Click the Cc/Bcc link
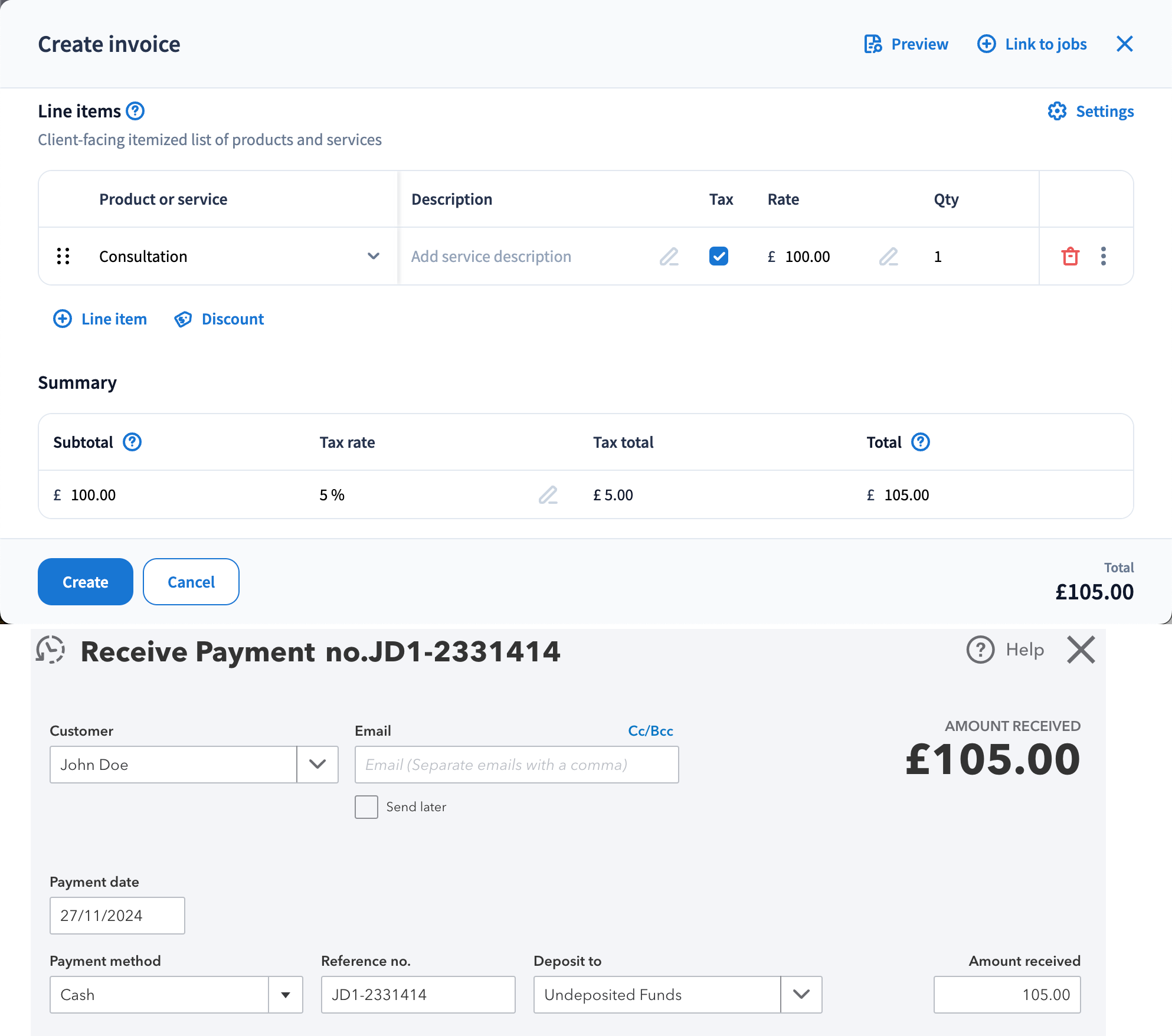The width and height of the screenshot is (1172, 1036). tap(650, 731)
